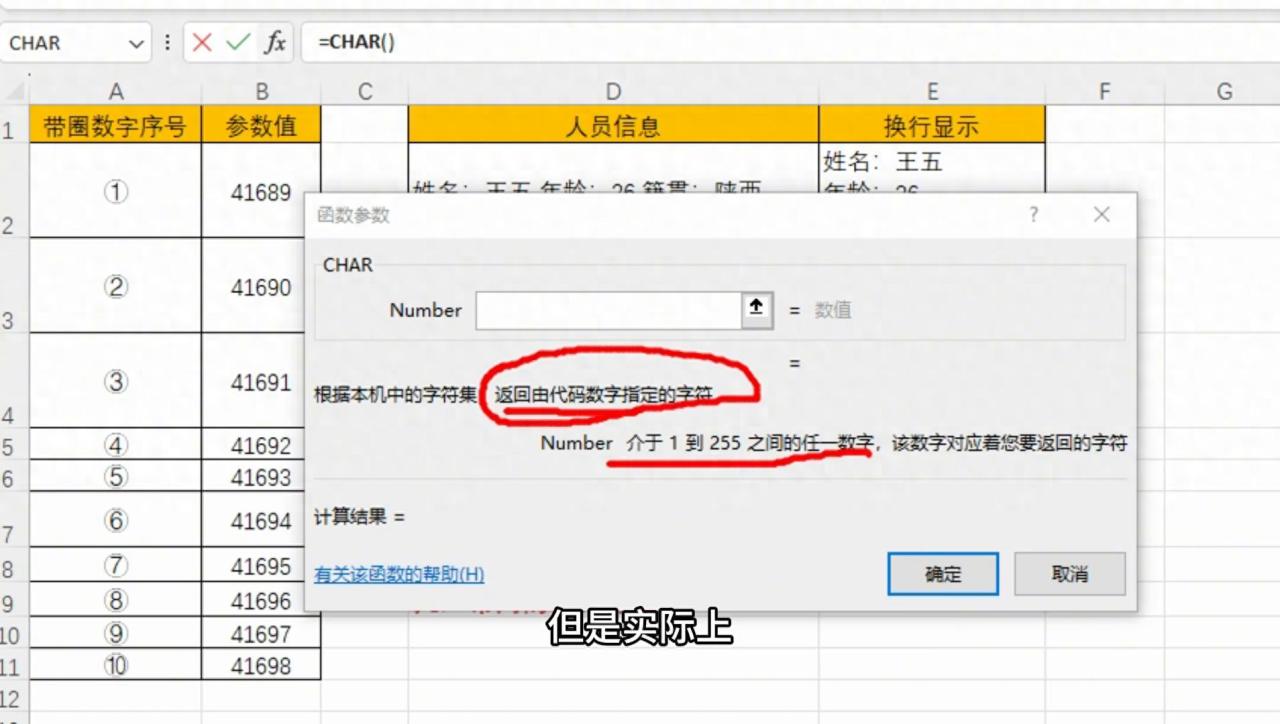The width and height of the screenshot is (1280, 724).
Task: Select column F header
Action: 1105,92
